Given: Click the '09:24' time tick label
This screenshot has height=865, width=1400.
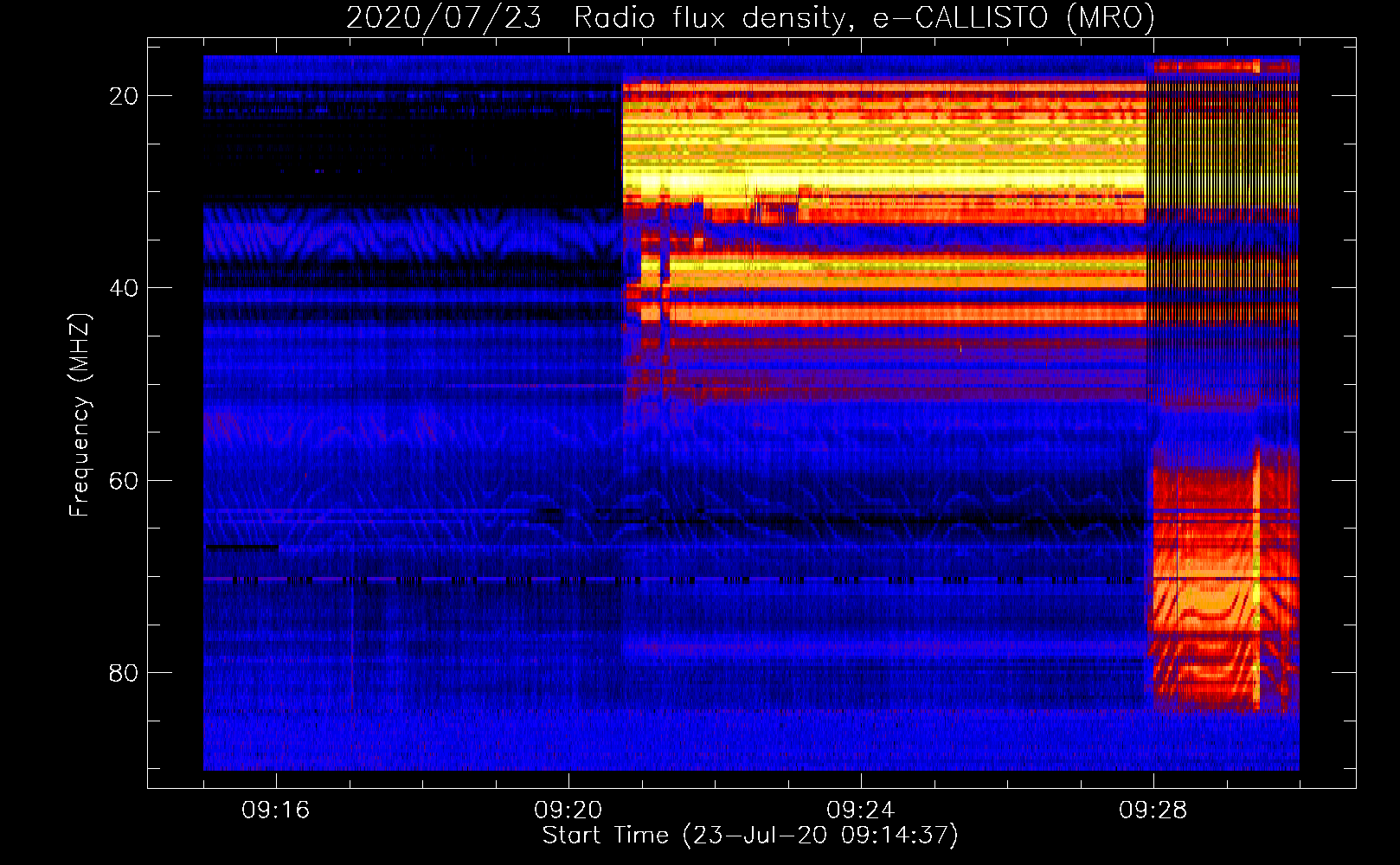Looking at the screenshot, I should tap(861, 811).
